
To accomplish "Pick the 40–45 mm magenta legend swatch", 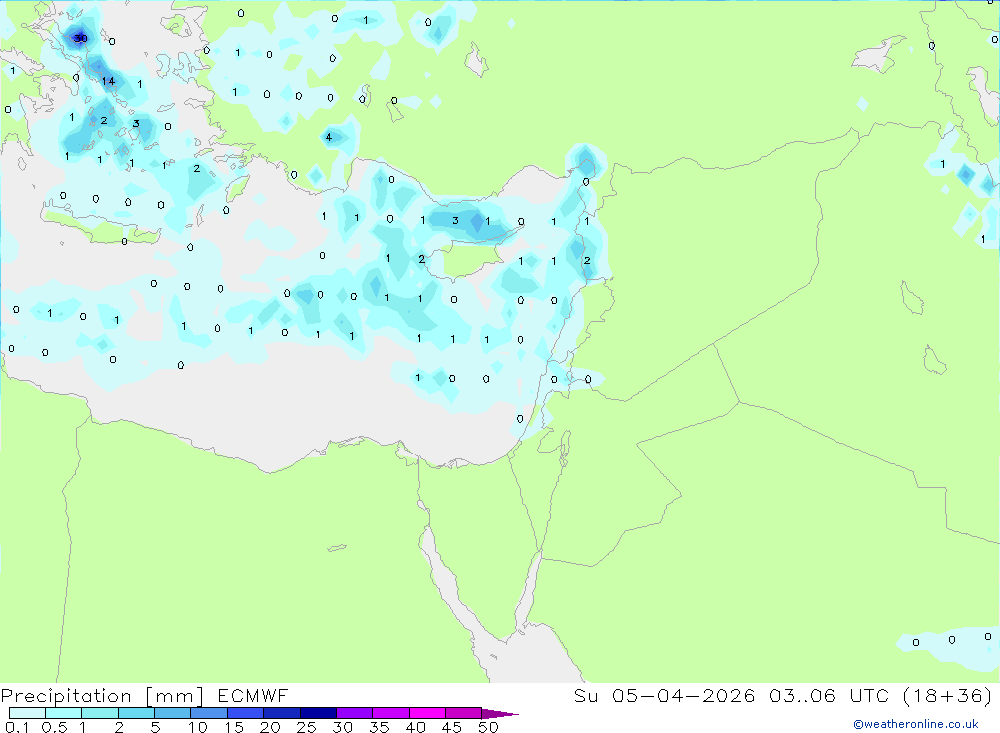I will [x=427, y=713].
